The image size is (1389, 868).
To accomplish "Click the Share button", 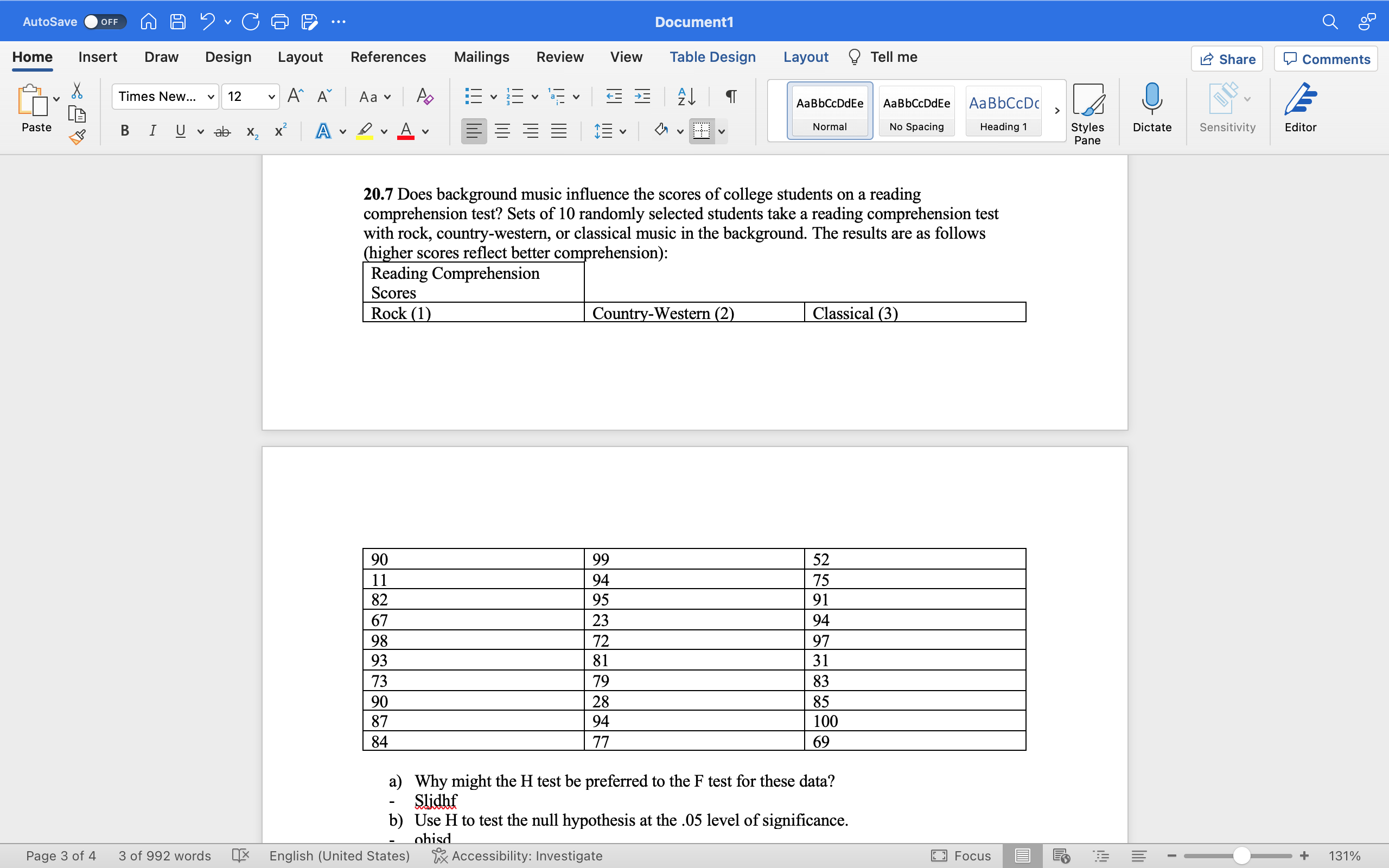I will (1227, 59).
